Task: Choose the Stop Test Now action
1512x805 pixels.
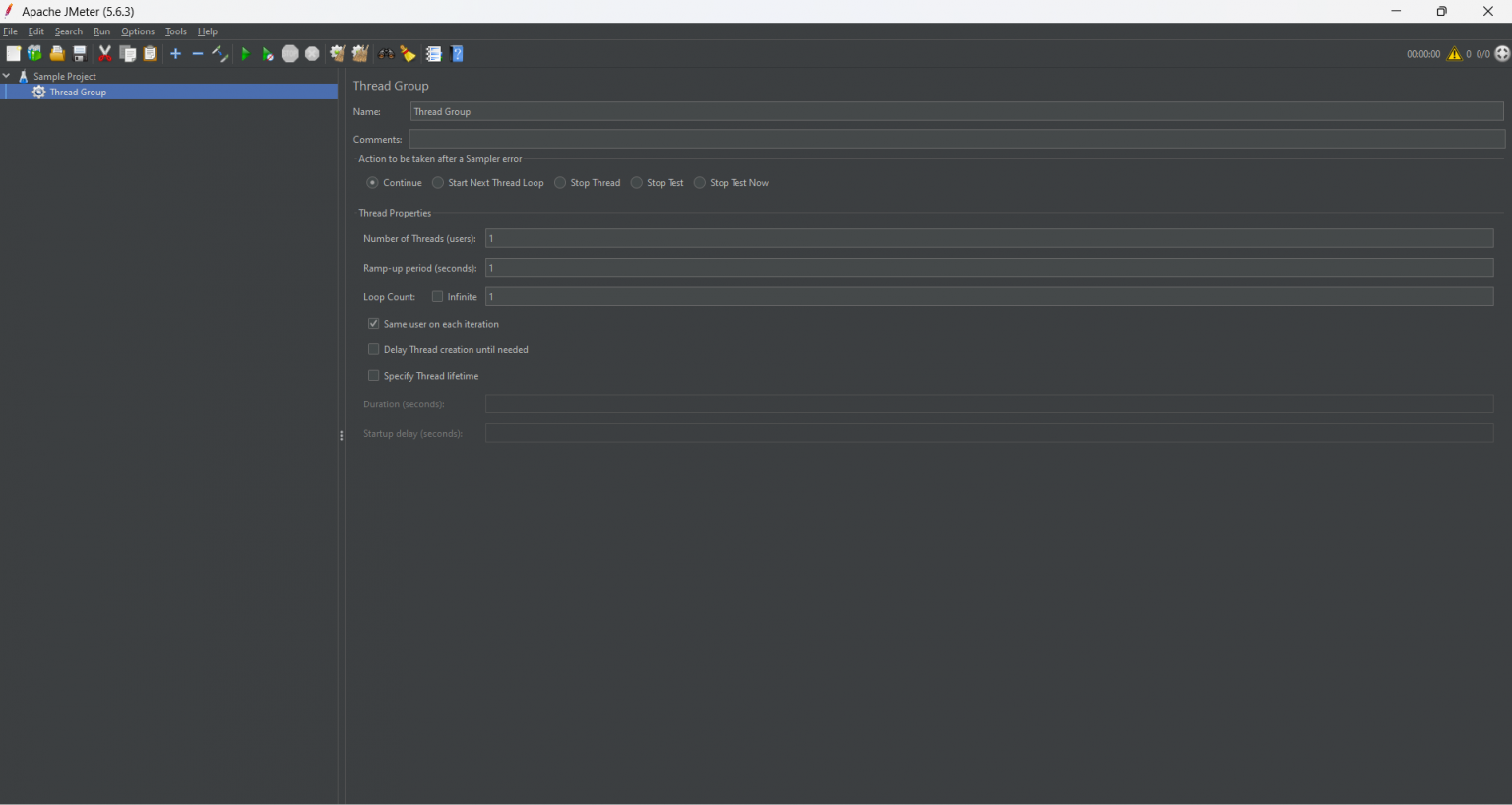Action: click(699, 182)
